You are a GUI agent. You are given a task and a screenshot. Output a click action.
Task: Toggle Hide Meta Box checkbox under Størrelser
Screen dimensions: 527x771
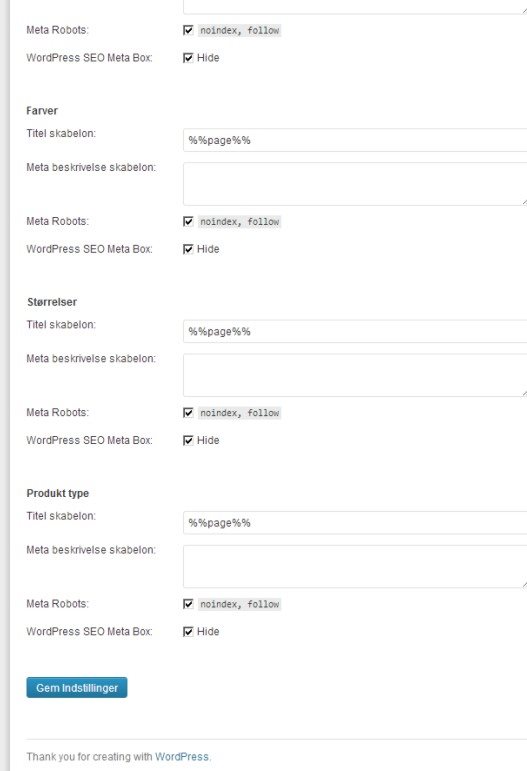(188, 441)
